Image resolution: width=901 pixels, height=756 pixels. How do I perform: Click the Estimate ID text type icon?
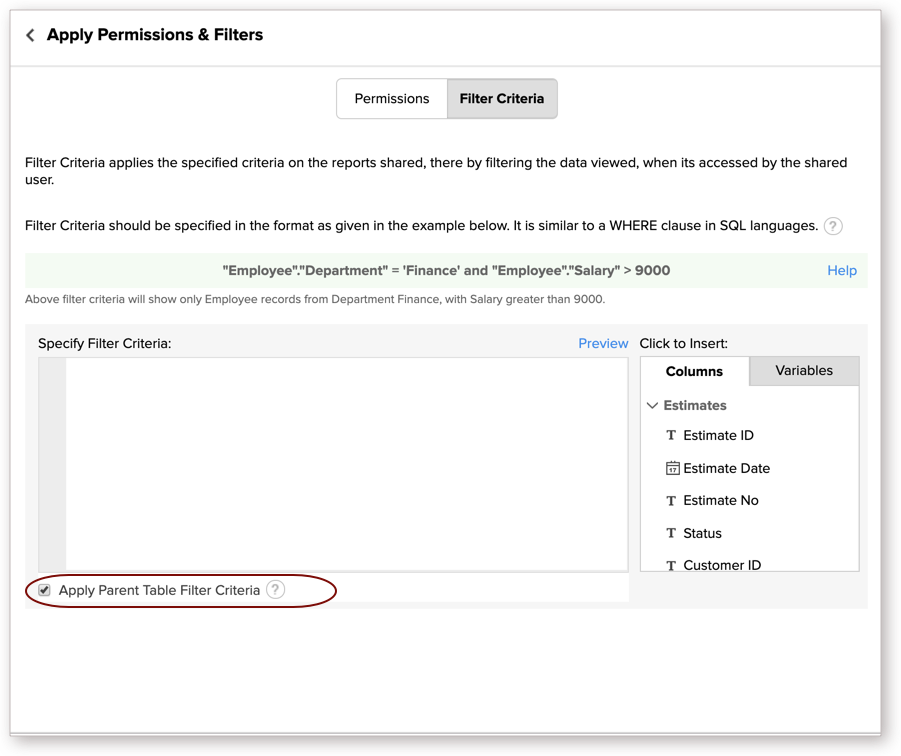coord(671,436)
